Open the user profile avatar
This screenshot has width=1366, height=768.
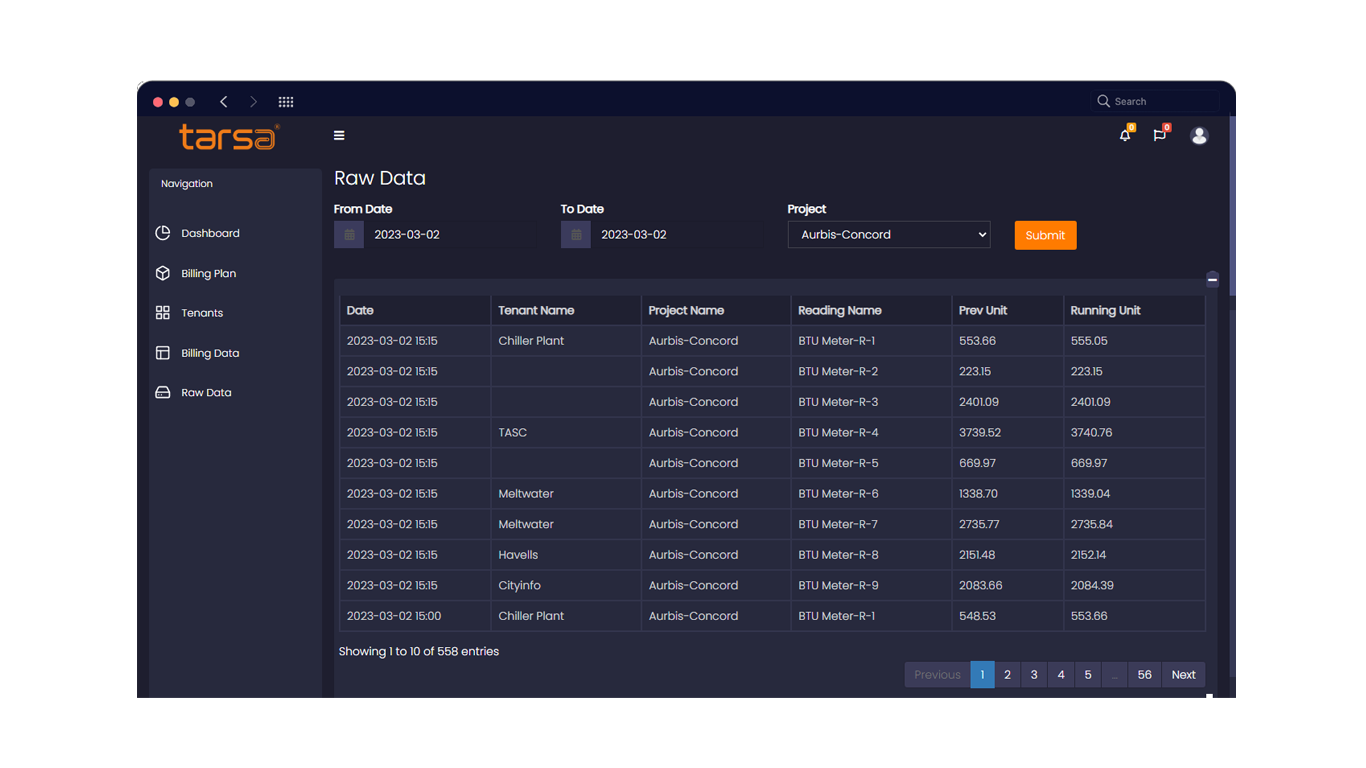click(x=1199, y=136)
